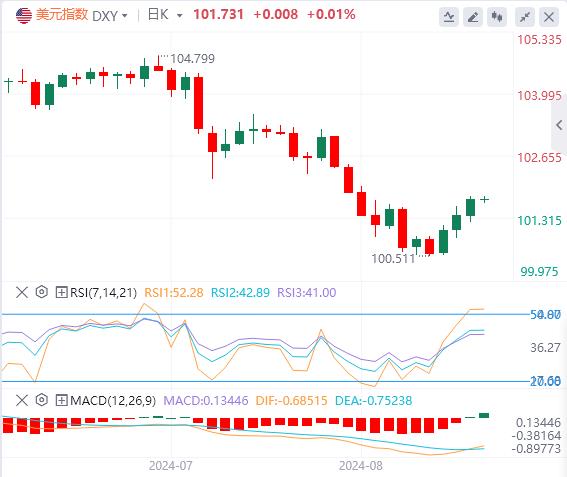Click the RSI(7,14,21) indicator label

[x=103, y=292]
